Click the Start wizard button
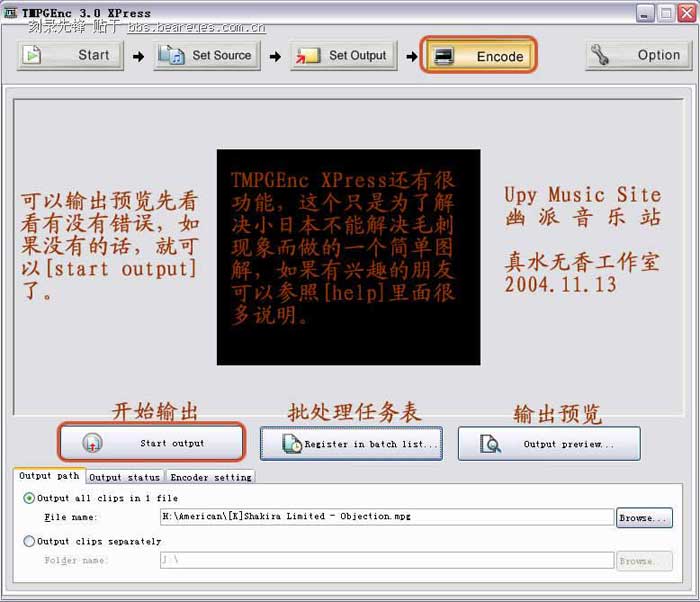This screenshot has height=602, width=700. (71, 55)
